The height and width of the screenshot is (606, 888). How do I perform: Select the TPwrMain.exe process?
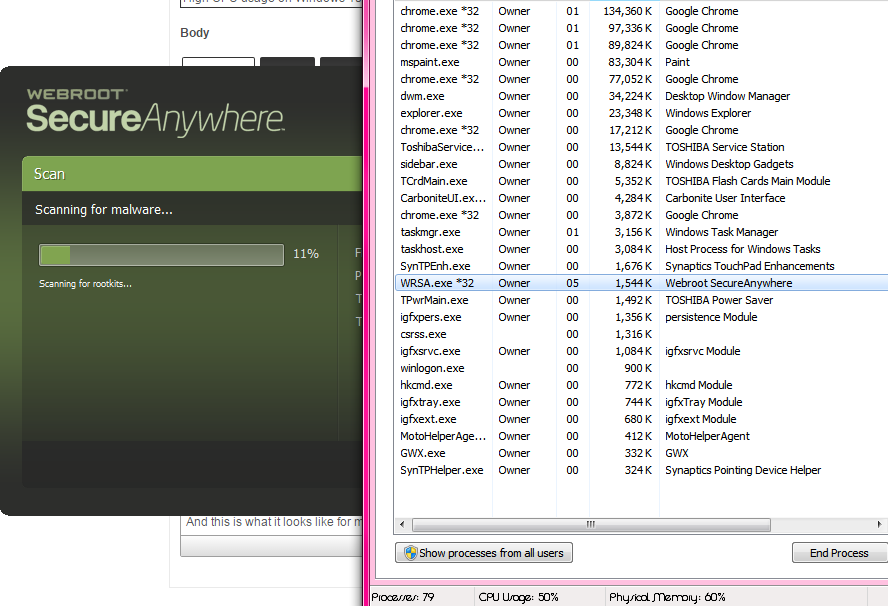point(641,300)
